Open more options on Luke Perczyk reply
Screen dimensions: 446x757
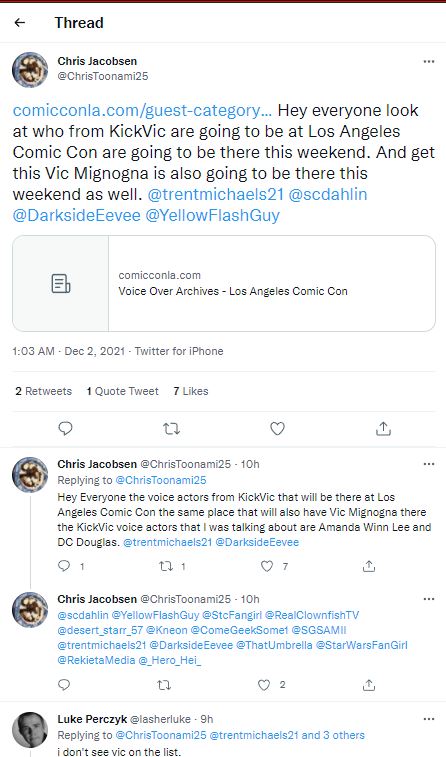[x=429, y=719]
